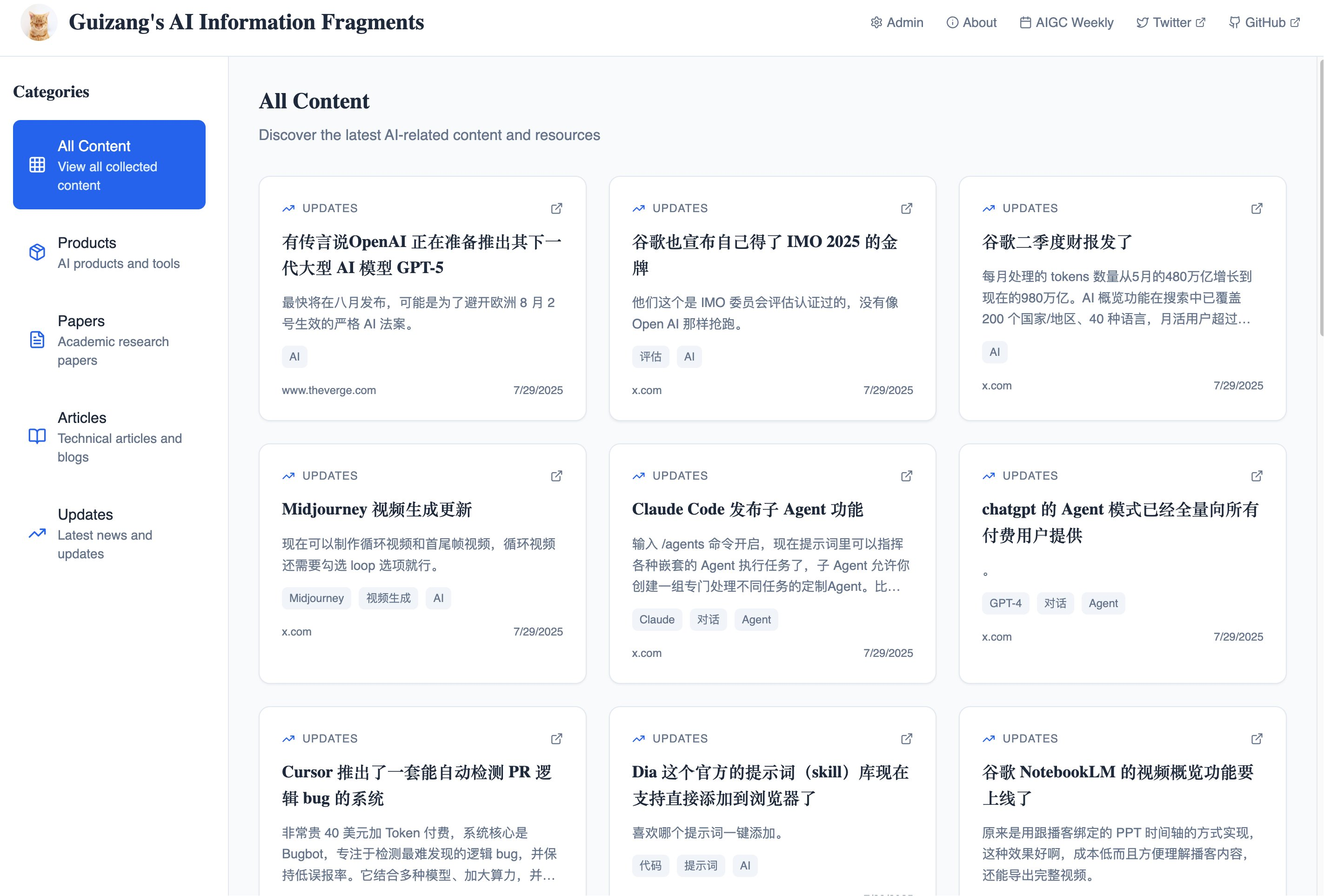Open external link icon on Cursor card
The image size is (1324, 896).
click(556, 739)
